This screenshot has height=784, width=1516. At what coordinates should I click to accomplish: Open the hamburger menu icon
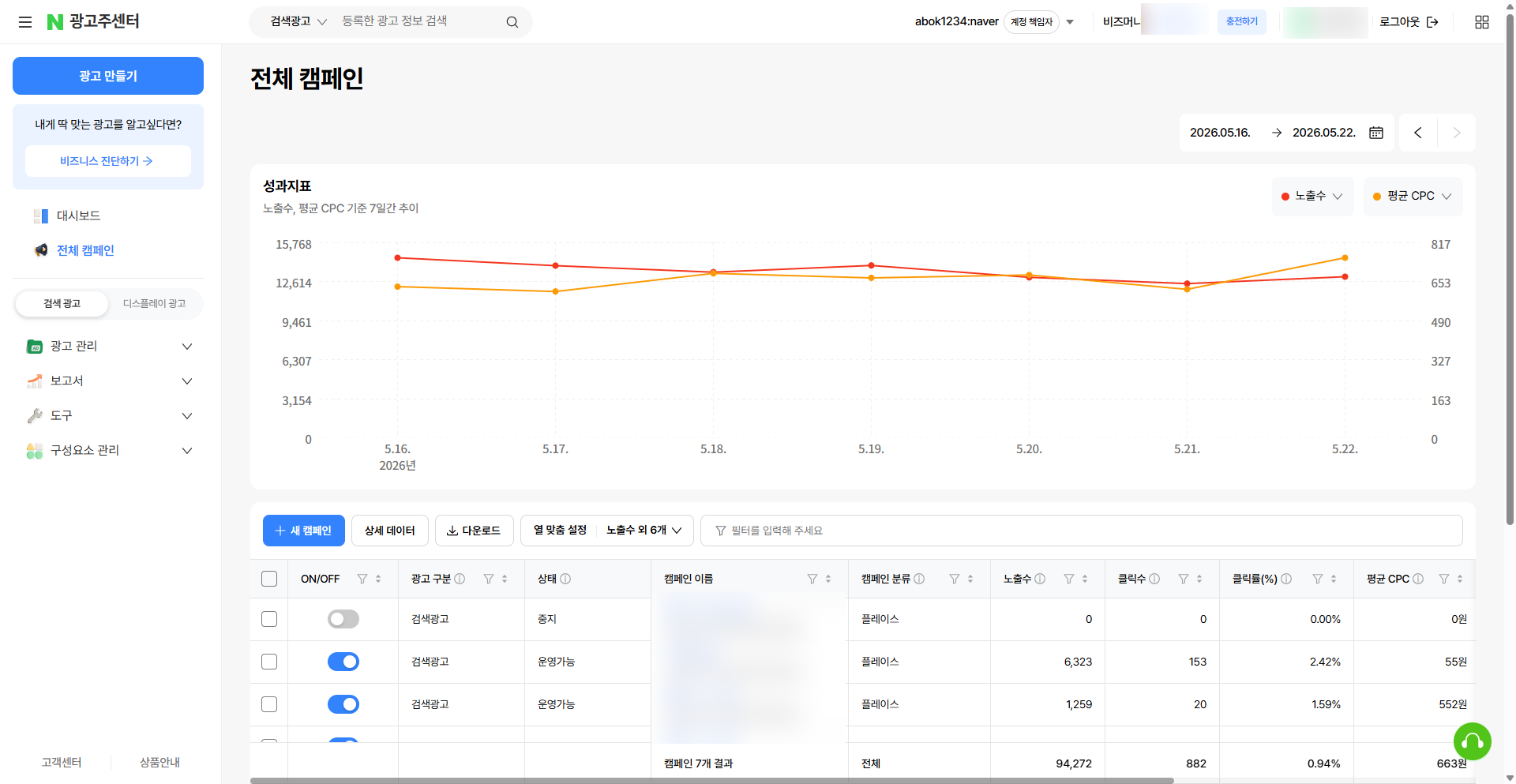coord(25,22)
